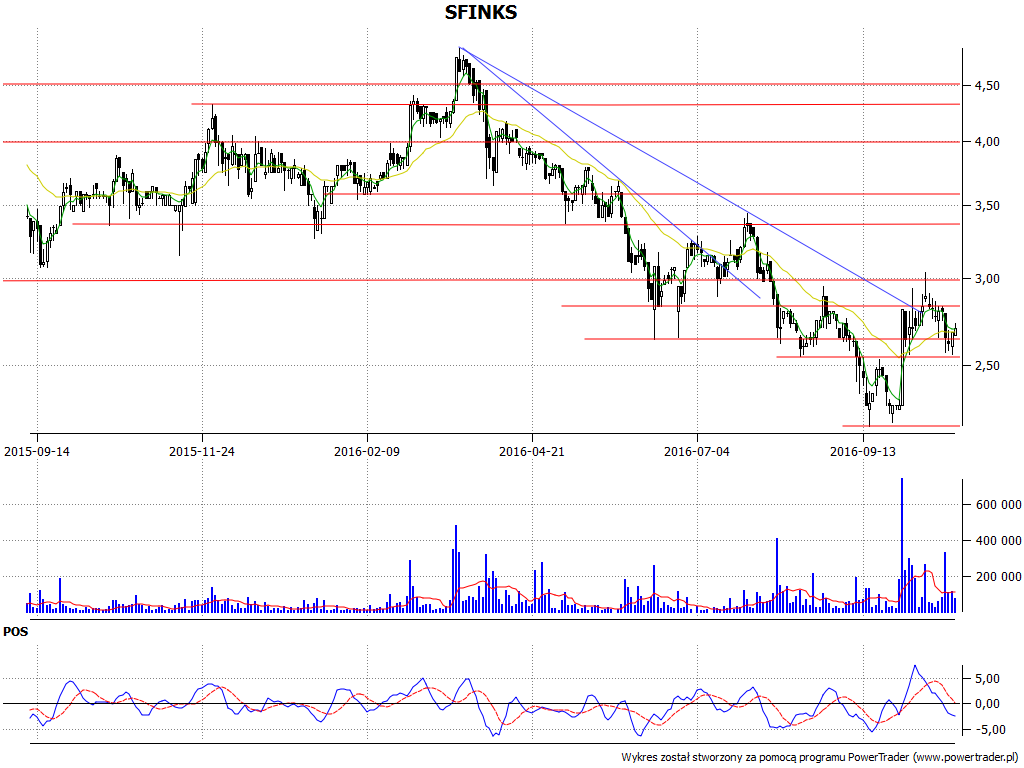This screenshot has width=1024, height=768.
Task: Select the 2015-09-14 date label
Action: point(37,451)
